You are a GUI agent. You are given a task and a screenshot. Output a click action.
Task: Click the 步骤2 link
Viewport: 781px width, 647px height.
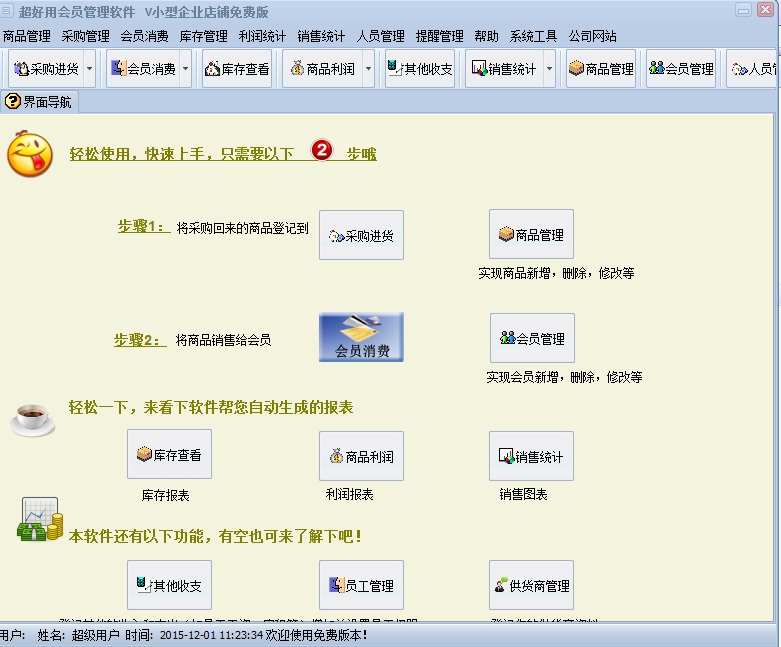tap(139, 340)
